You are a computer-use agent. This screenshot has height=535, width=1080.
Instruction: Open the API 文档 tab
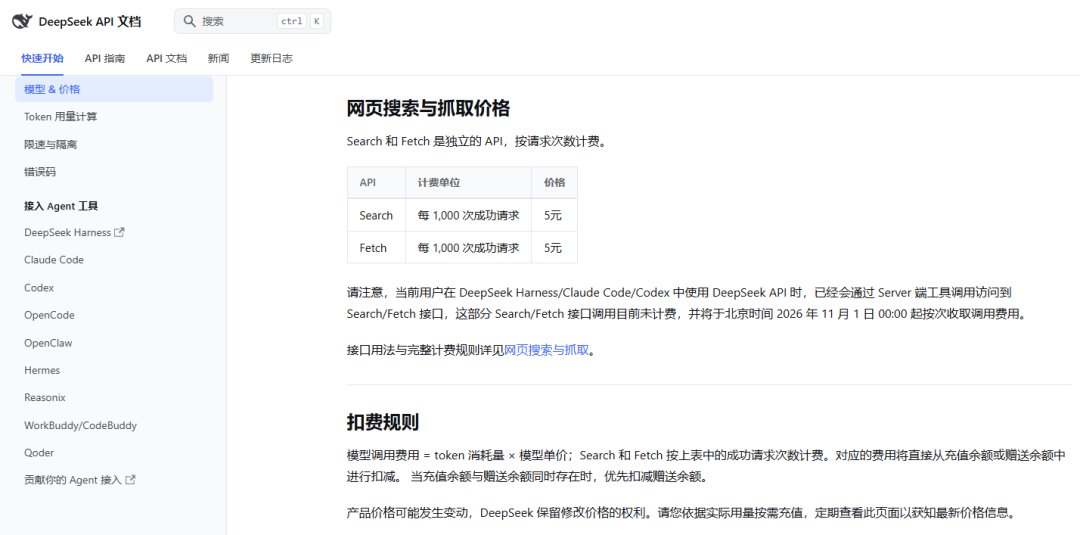click(x=166, y=59)
